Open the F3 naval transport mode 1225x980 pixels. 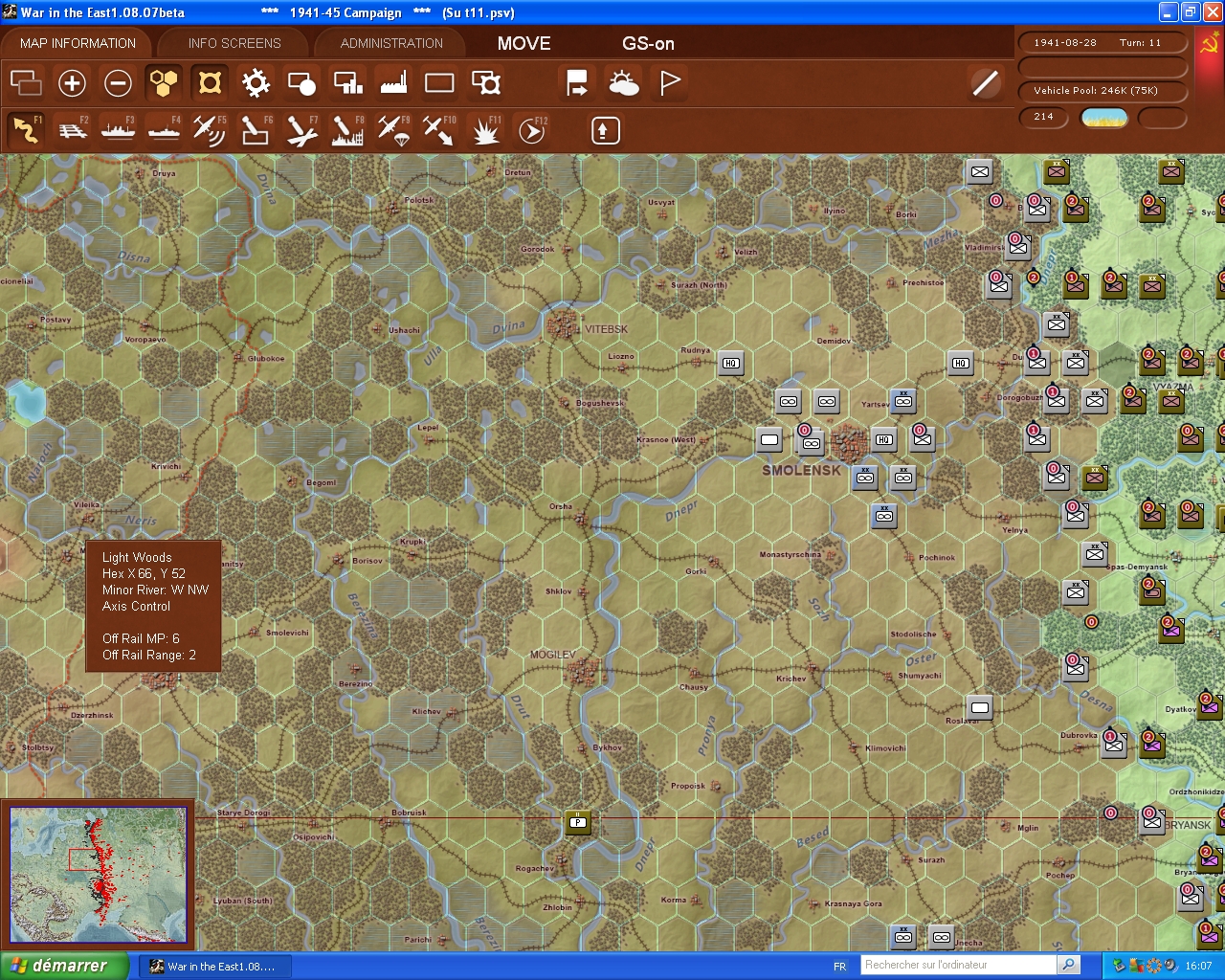coord(117,129)
